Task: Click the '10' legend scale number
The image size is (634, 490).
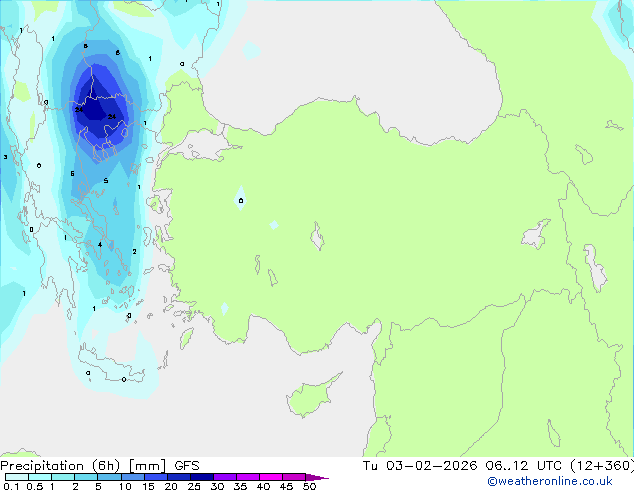Action: click(125, 486)
